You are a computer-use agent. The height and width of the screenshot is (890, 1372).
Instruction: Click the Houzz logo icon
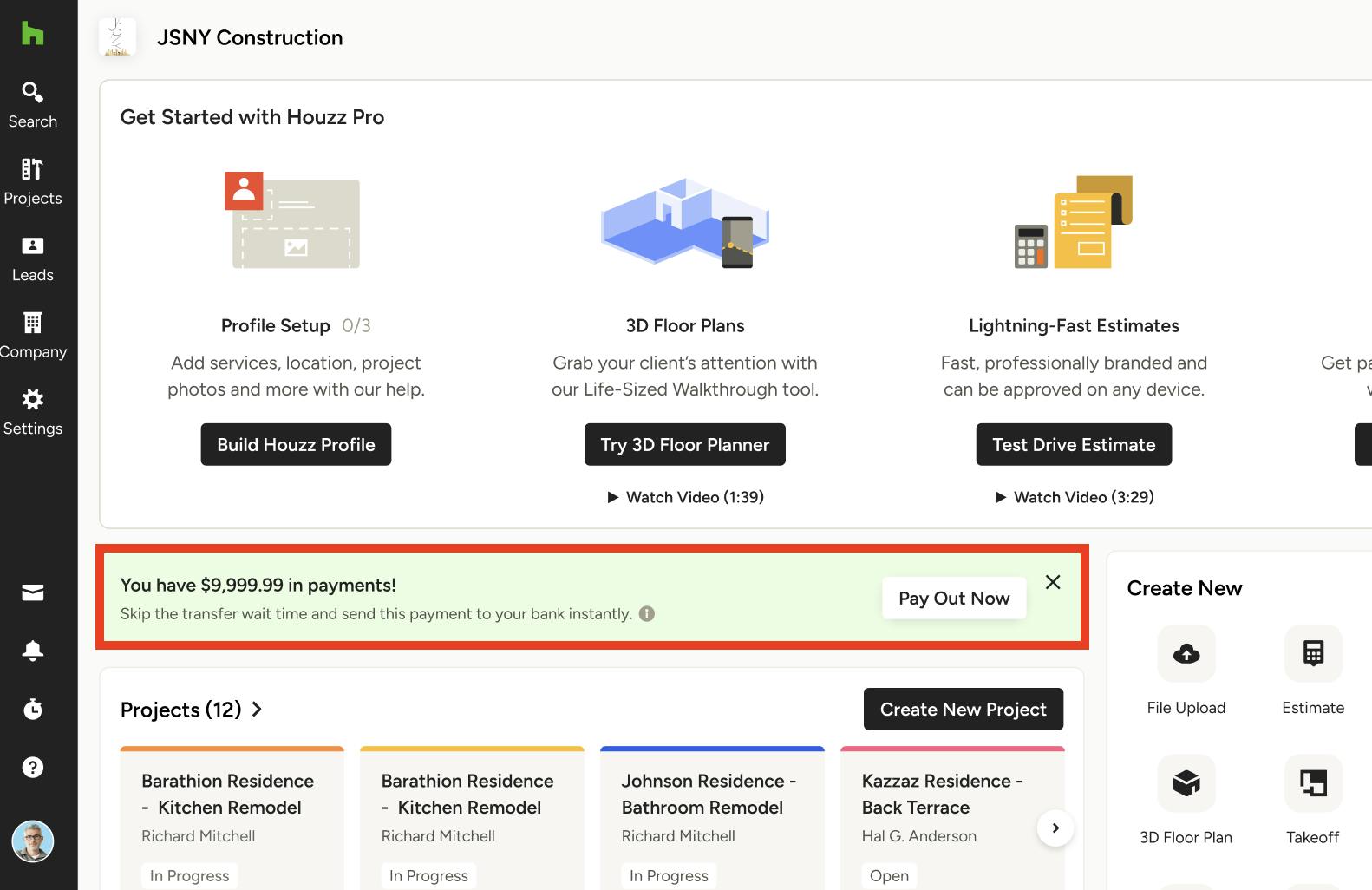click(32, 33)
